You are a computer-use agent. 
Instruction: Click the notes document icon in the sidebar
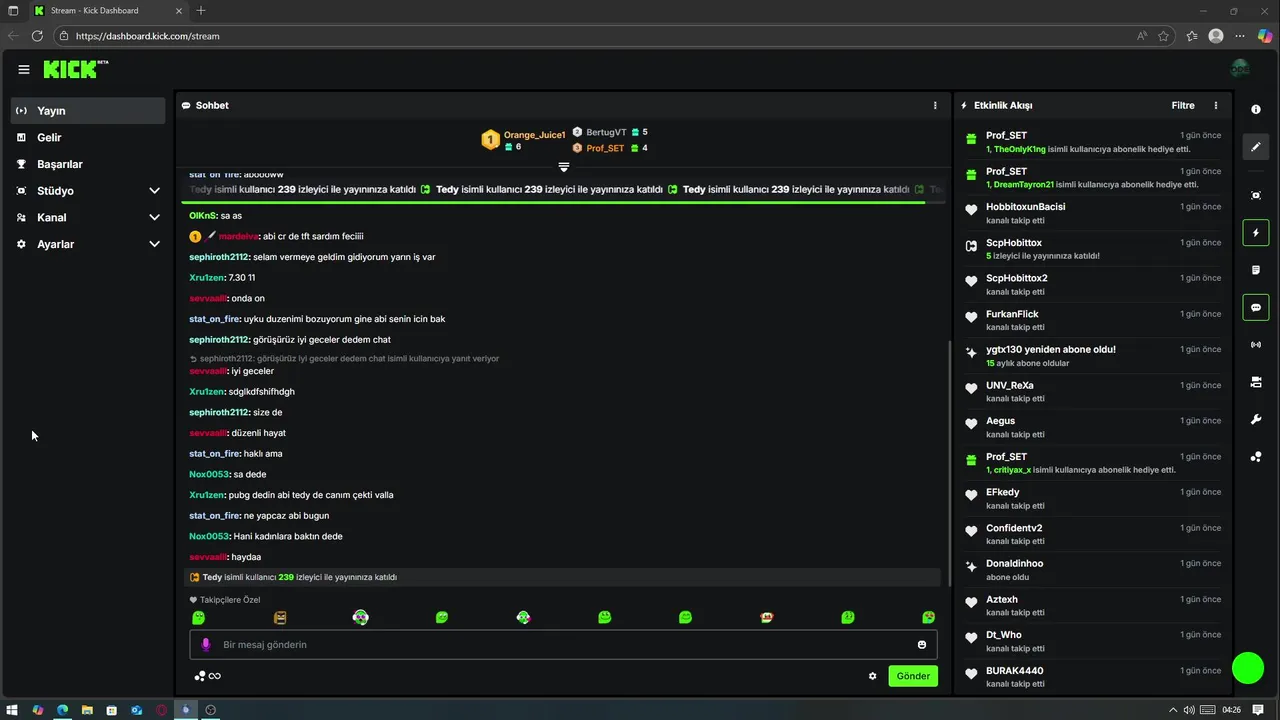(1256, 270)
